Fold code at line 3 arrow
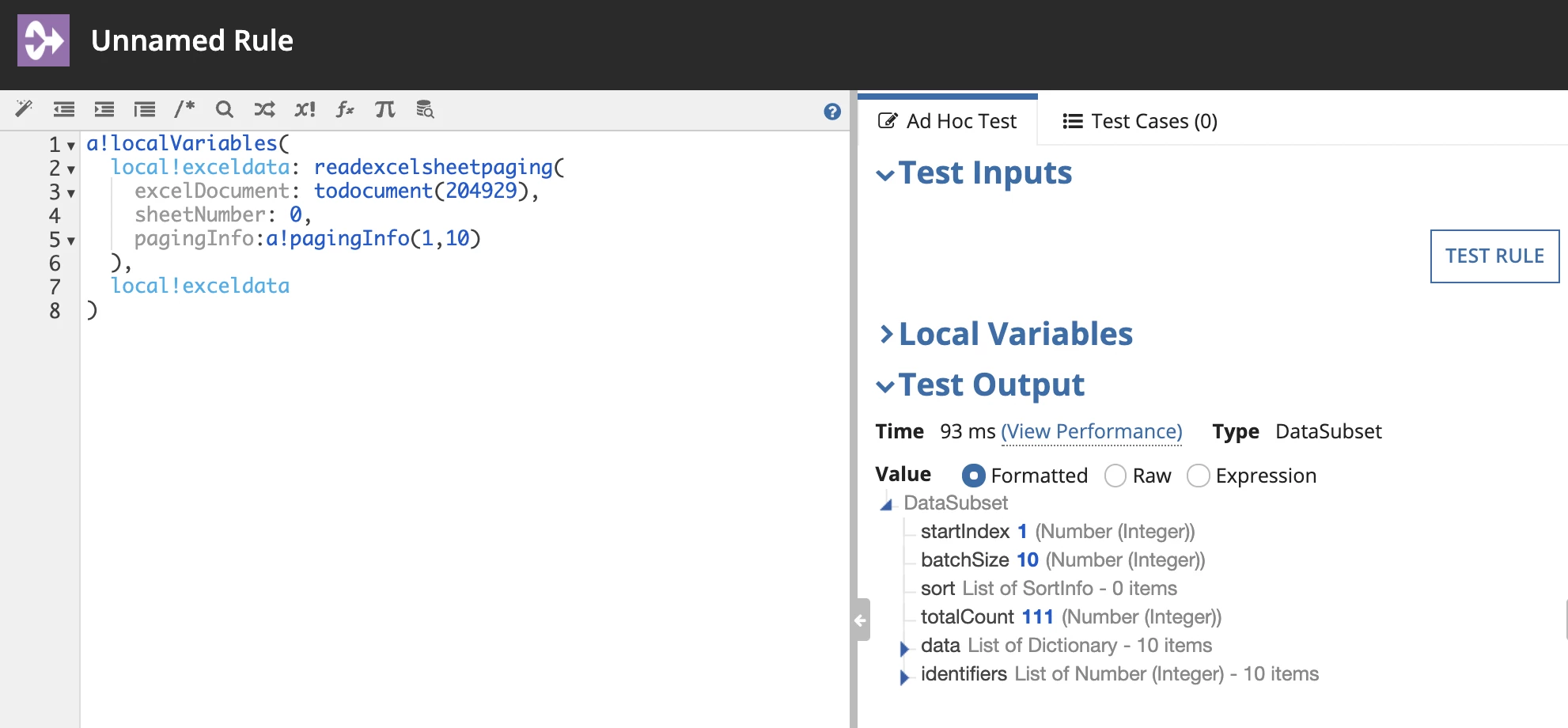Screen dimensions: 1568x728 click(71, 193)
